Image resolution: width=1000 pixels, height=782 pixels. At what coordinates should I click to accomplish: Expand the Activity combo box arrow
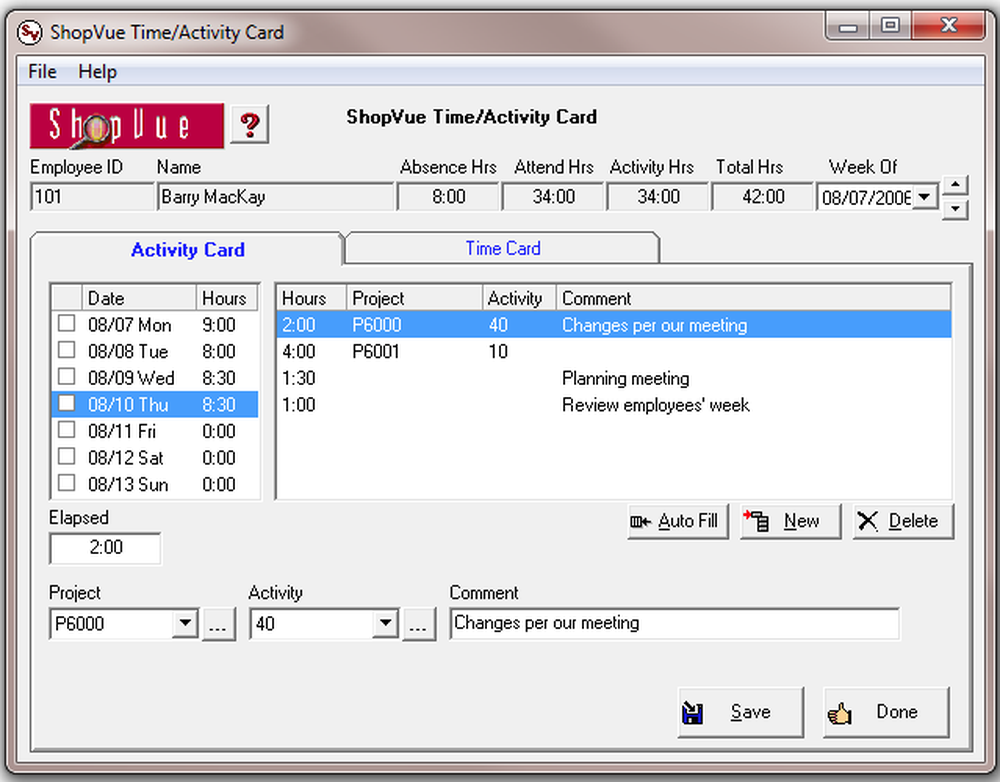coord(385,623)
